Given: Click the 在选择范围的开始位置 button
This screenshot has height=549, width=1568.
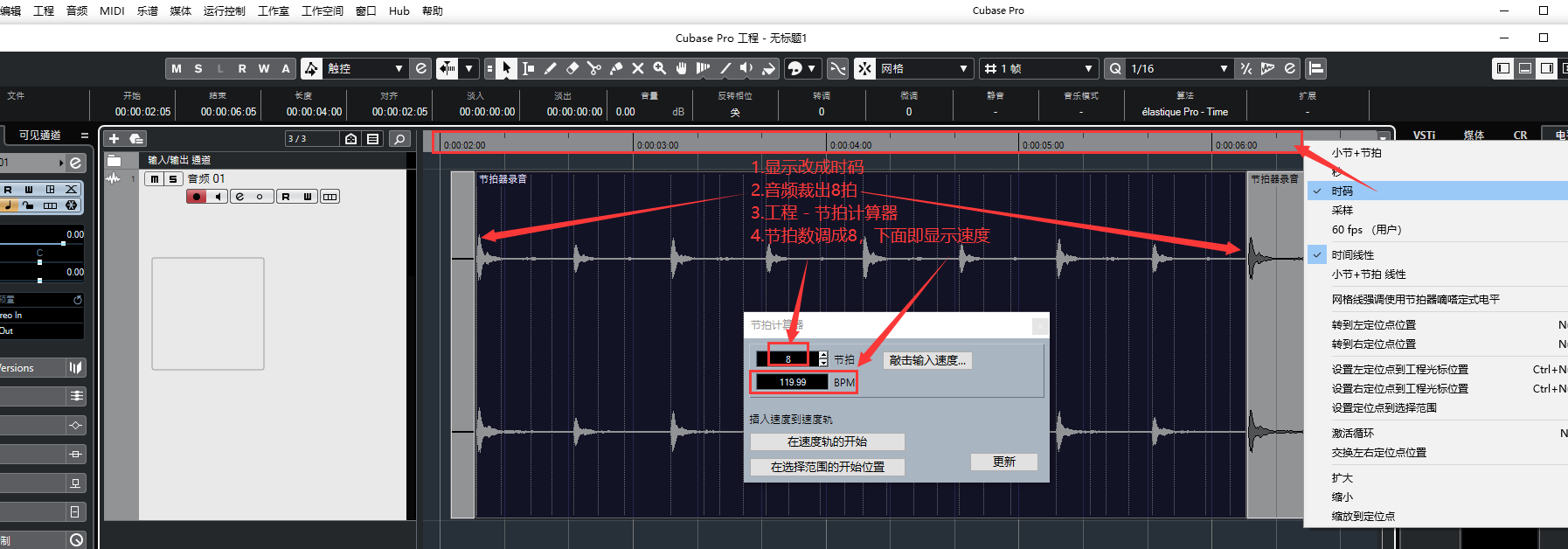Looking at the screenshot, I should tap(827, 467).
